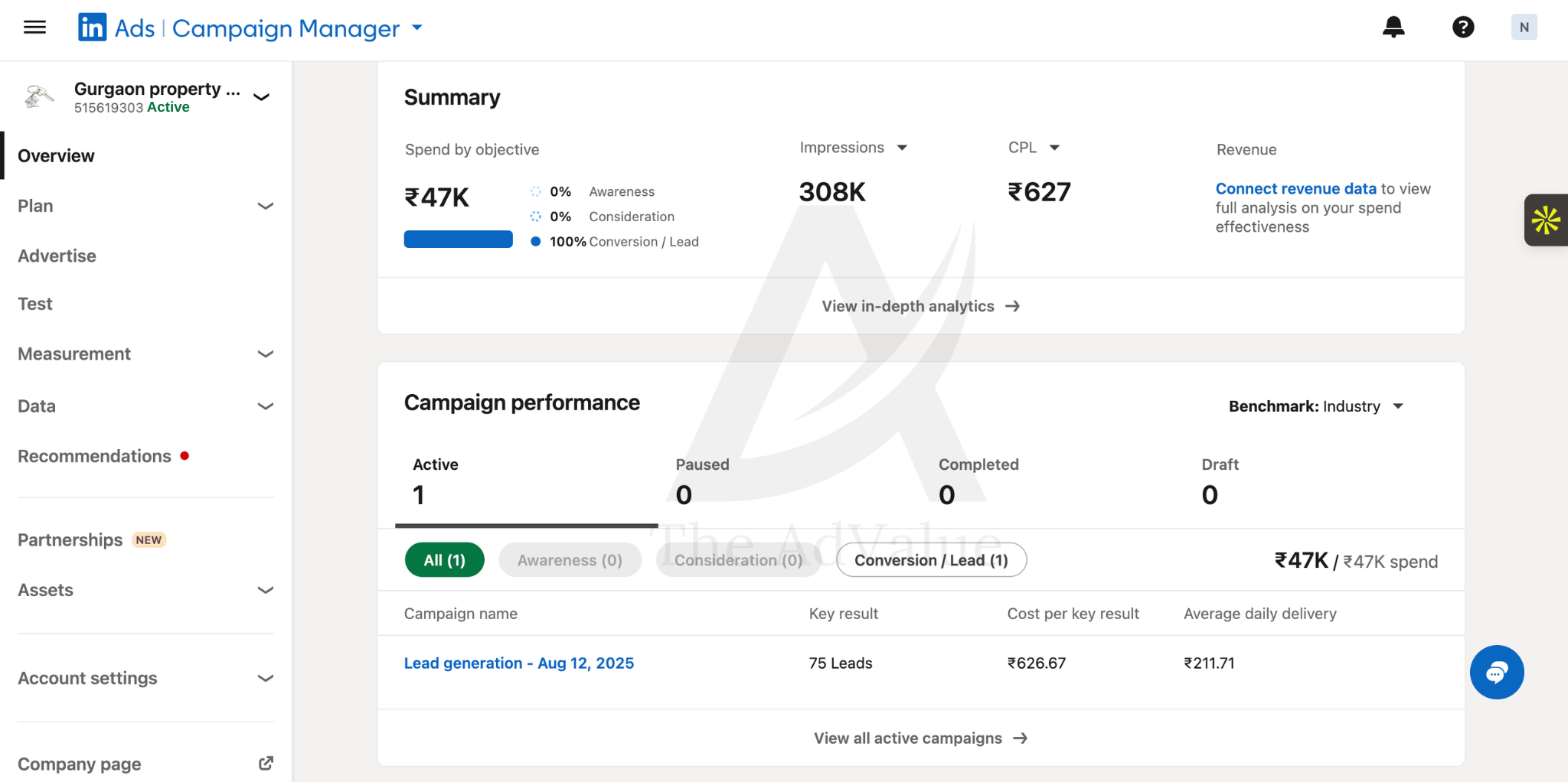Open the notifications bell

pyautogui.click(x=1393, y=28)
